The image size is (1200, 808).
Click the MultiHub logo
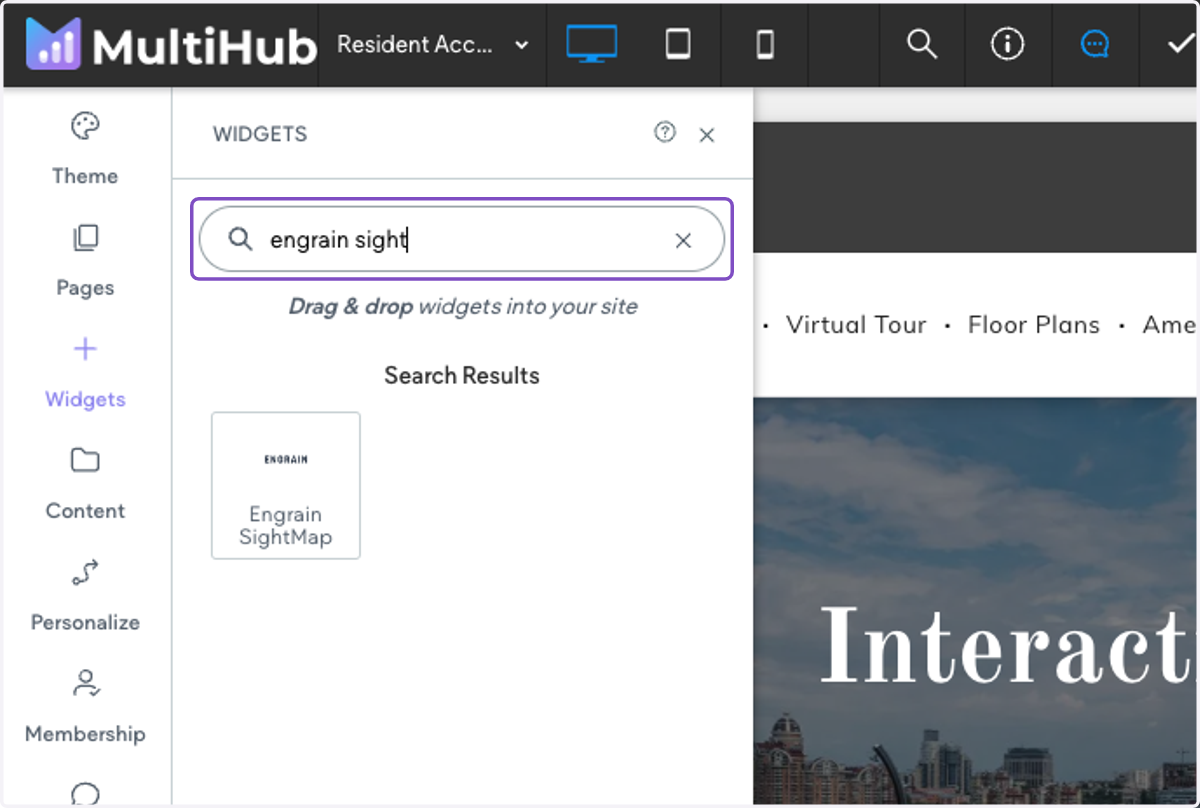(x=171, y=45)
